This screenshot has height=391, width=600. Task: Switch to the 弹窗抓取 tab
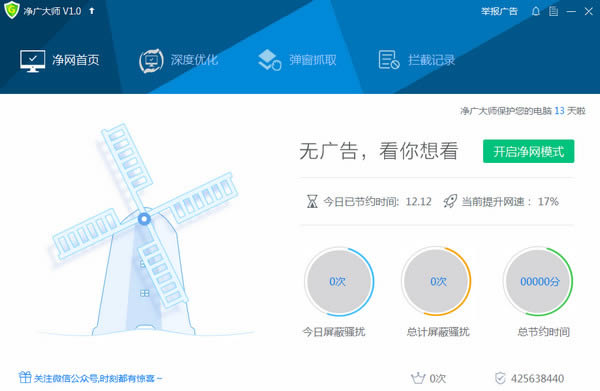click(x=297, y=60)
